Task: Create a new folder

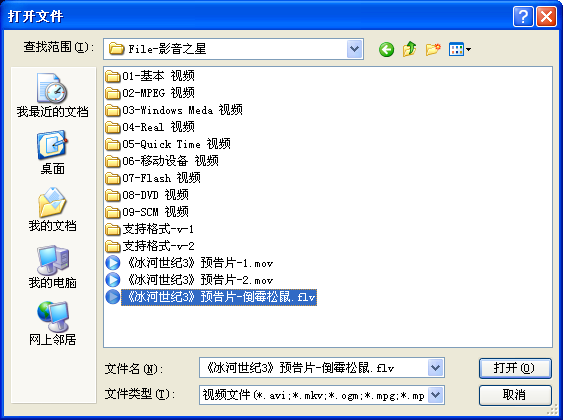Action: point(433,49)
